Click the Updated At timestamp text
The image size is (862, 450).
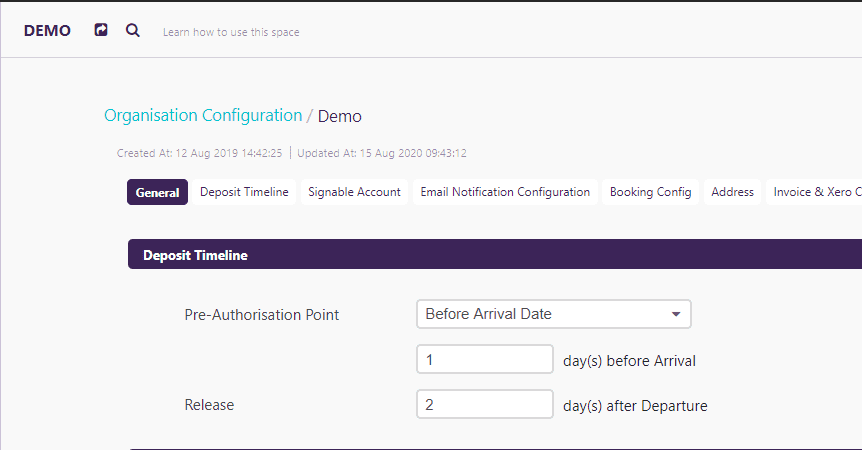382,153
